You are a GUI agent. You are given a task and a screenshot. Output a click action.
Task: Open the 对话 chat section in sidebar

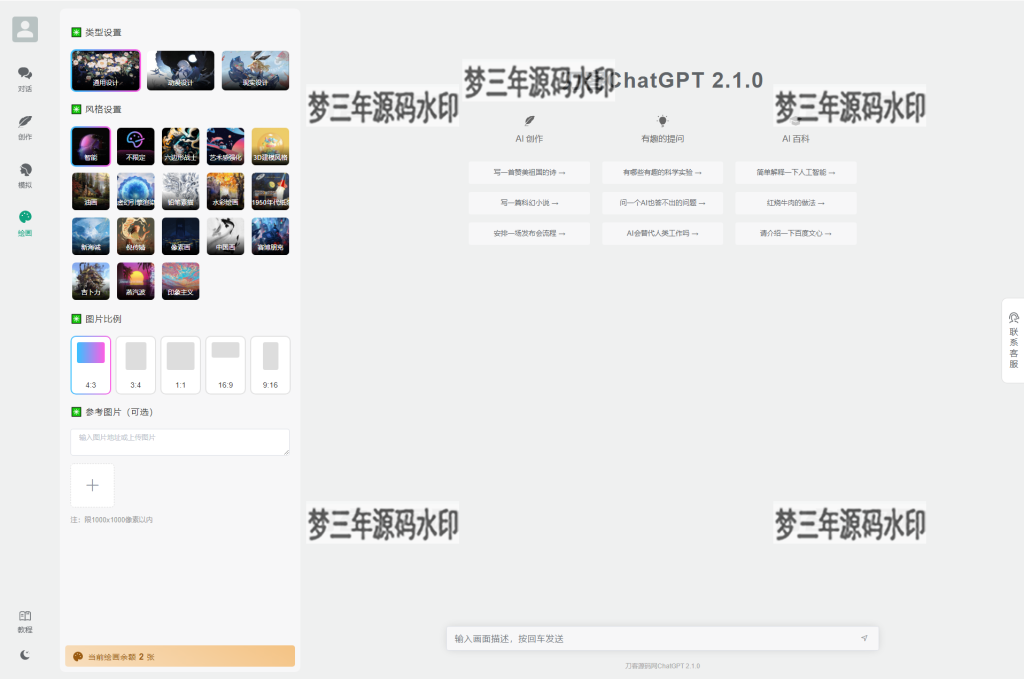25,79
